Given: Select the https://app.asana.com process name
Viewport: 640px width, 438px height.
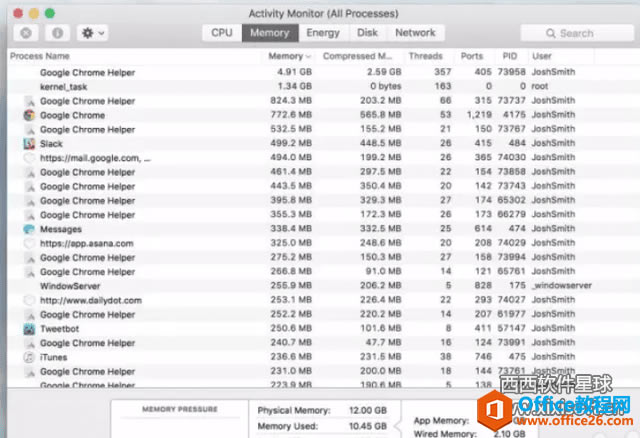Looking at the screenshot, I should (87, 243).
